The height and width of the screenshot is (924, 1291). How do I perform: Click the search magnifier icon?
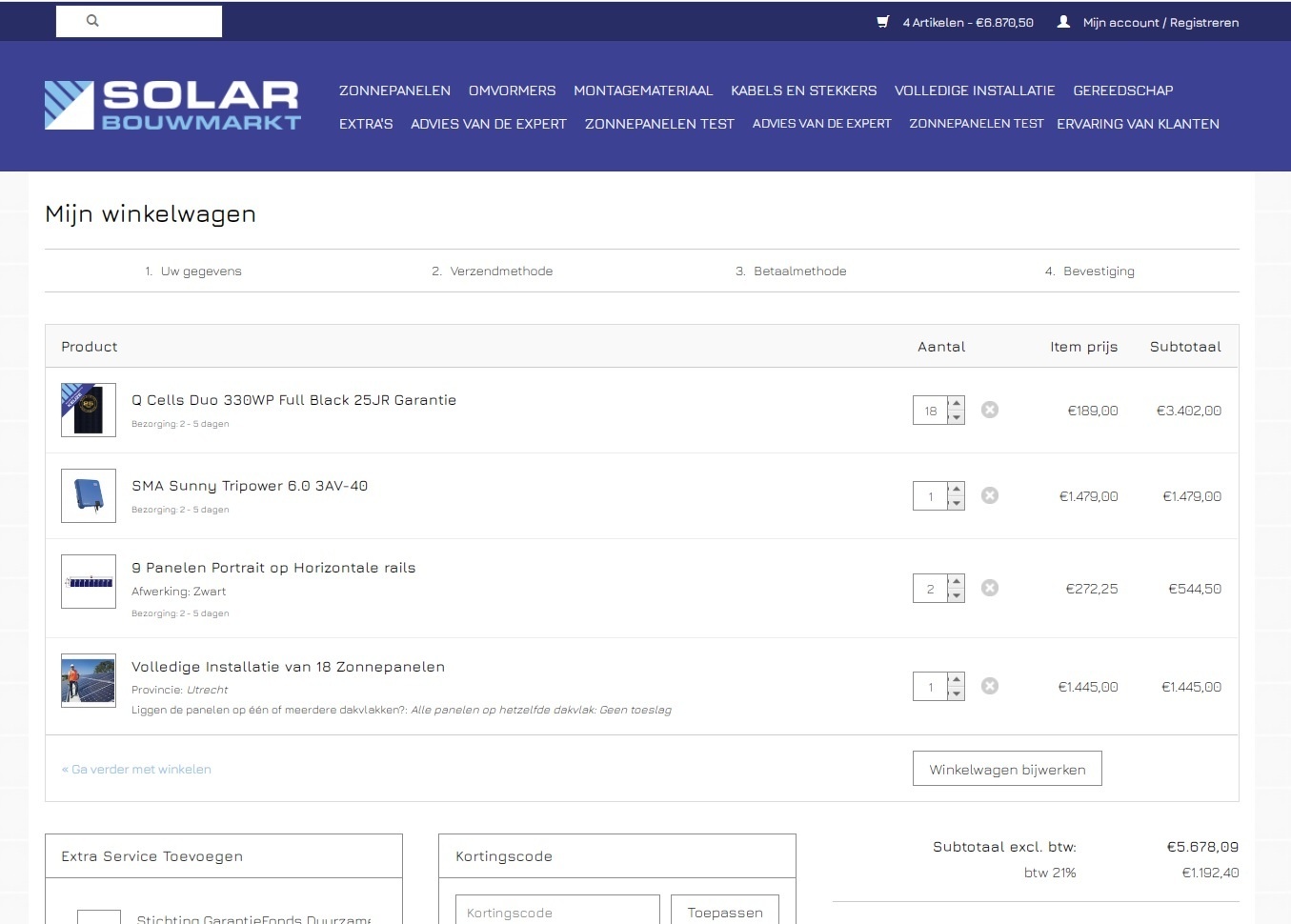point(92,20)
